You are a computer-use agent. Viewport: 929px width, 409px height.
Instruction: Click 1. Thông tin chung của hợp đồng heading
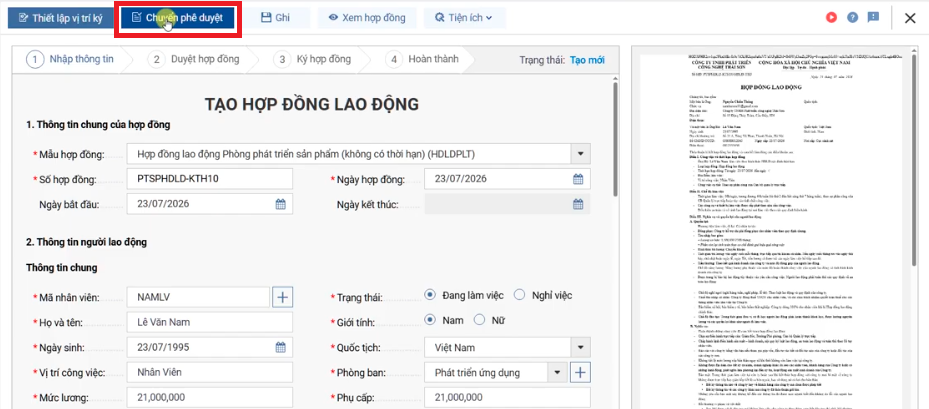pyautogui.click(x=98, y=124)
